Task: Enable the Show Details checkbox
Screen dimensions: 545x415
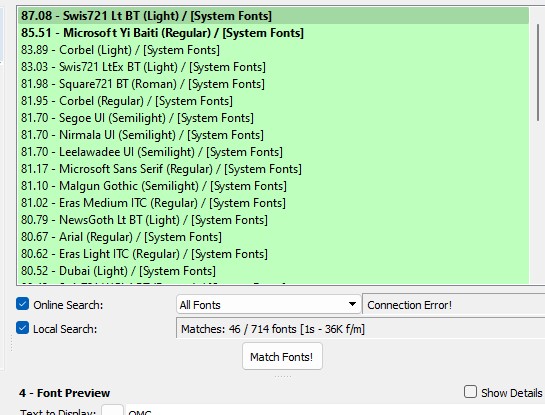Action: [x=470, y=392]
